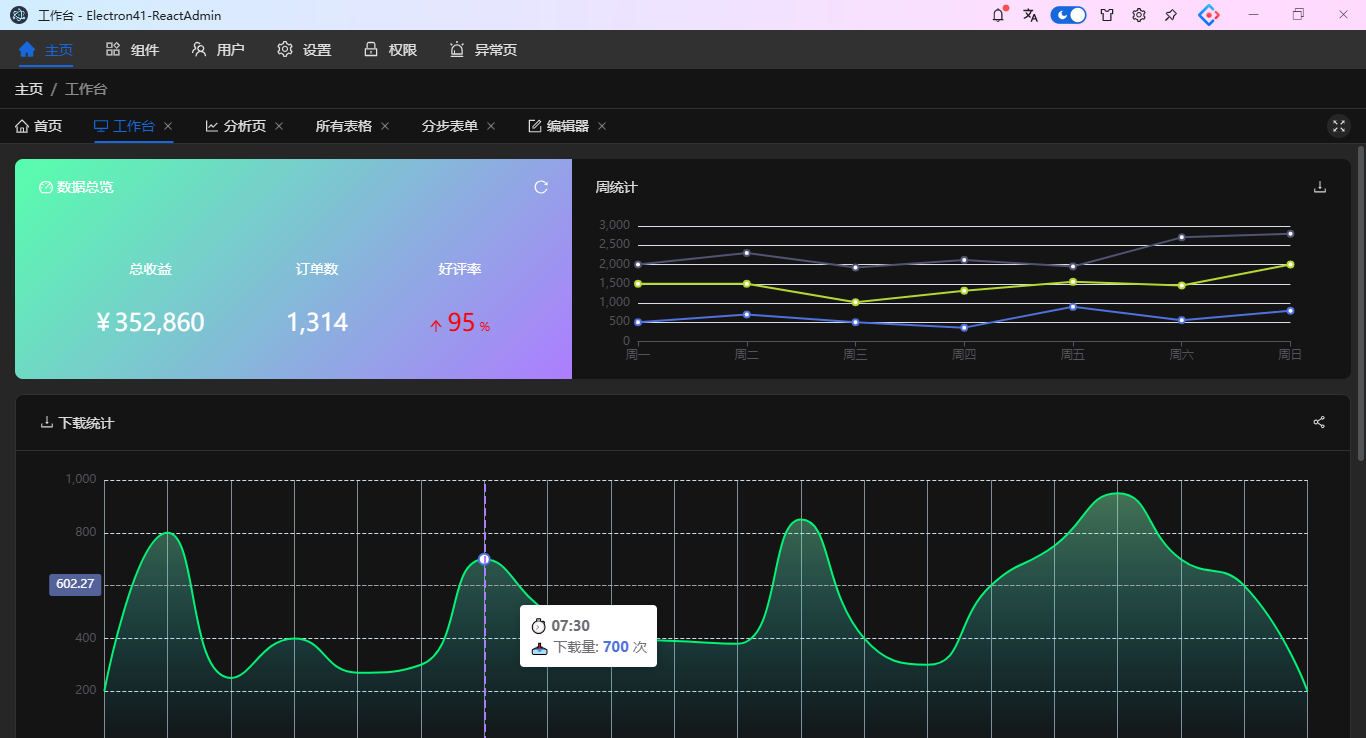Open the notifications bell
The width and height of the screenshot is (1366, 738).
coord(998,15)
